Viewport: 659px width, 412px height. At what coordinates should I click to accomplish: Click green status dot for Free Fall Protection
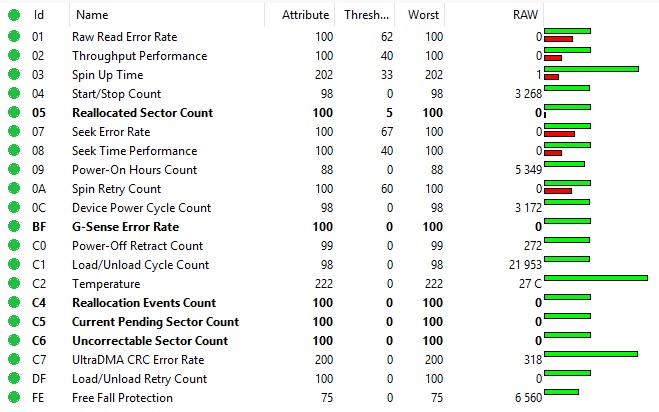coord(13,398)
